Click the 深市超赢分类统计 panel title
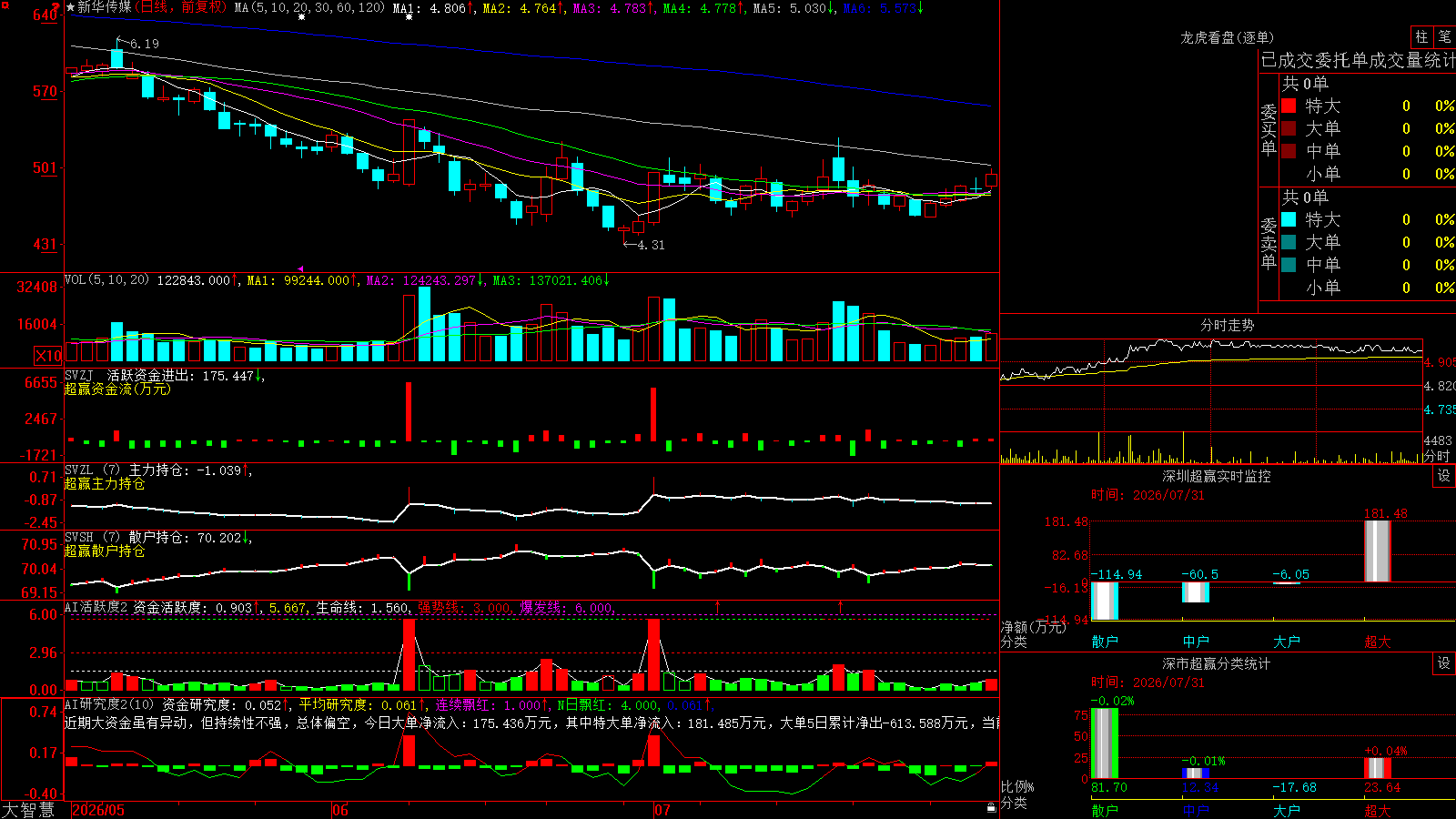1456x819 pixels. [x=1217, y=663]
